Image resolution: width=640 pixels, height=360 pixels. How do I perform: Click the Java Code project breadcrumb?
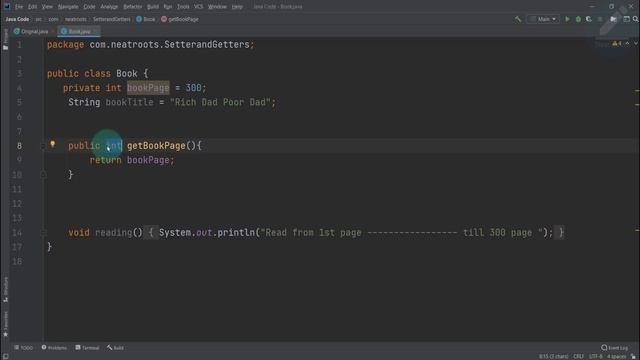click(x=17, y=19)
